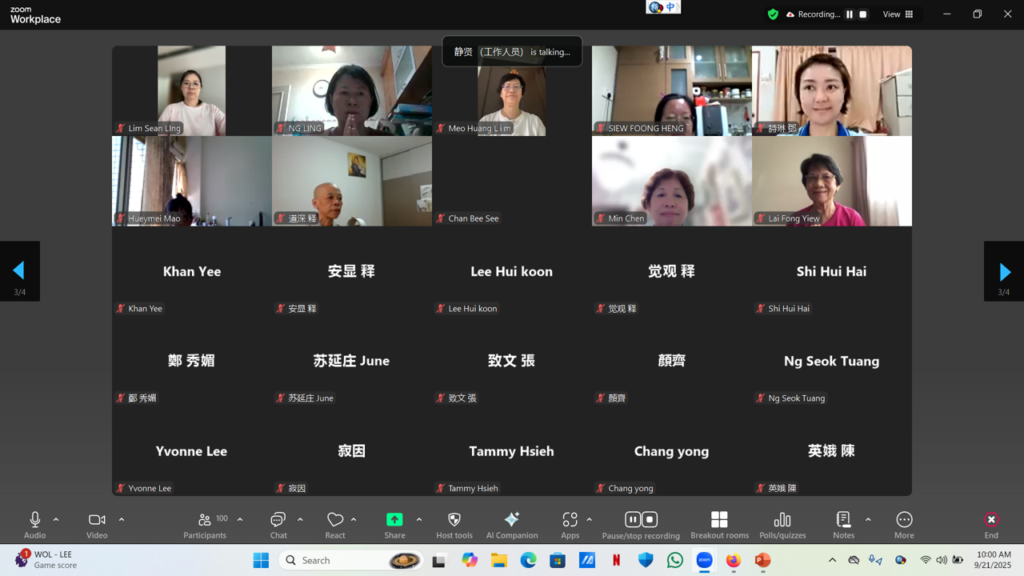Open the View layout menu
Screen dimensions: 1024x576
click(x=897, y=14)
